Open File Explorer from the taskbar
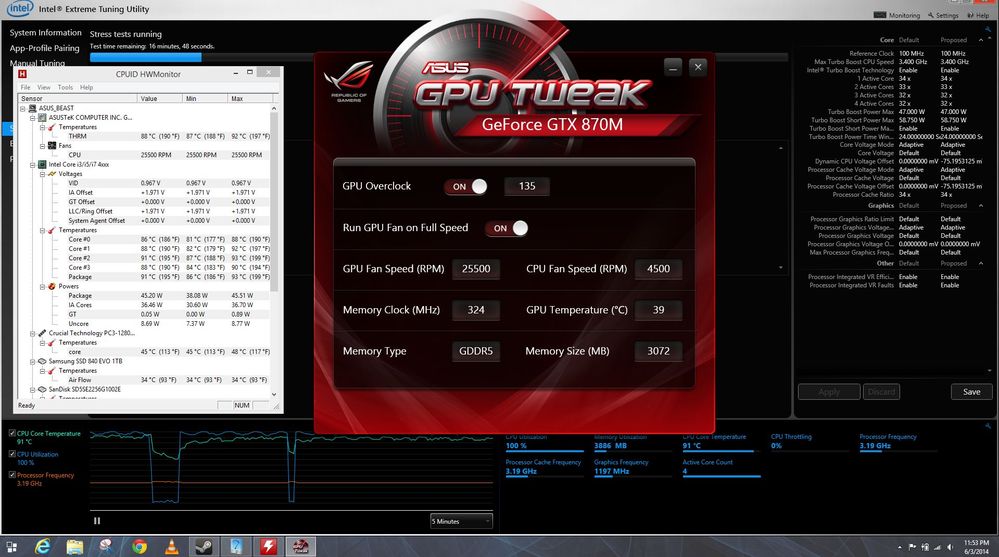The height and width of the screenshot is (557, 999). 75,546
